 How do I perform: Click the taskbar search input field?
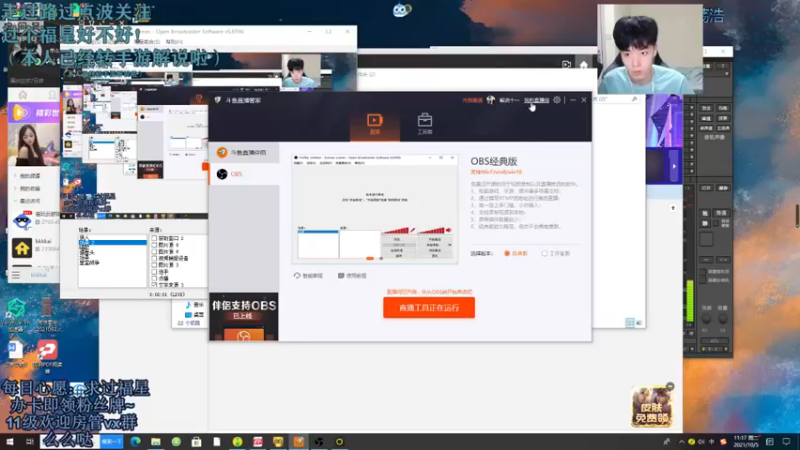[70, 442]
